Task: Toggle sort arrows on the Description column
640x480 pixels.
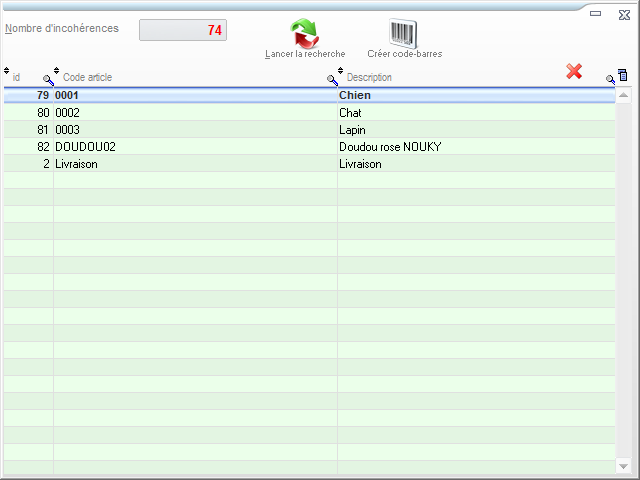Action: coord(341,71)
